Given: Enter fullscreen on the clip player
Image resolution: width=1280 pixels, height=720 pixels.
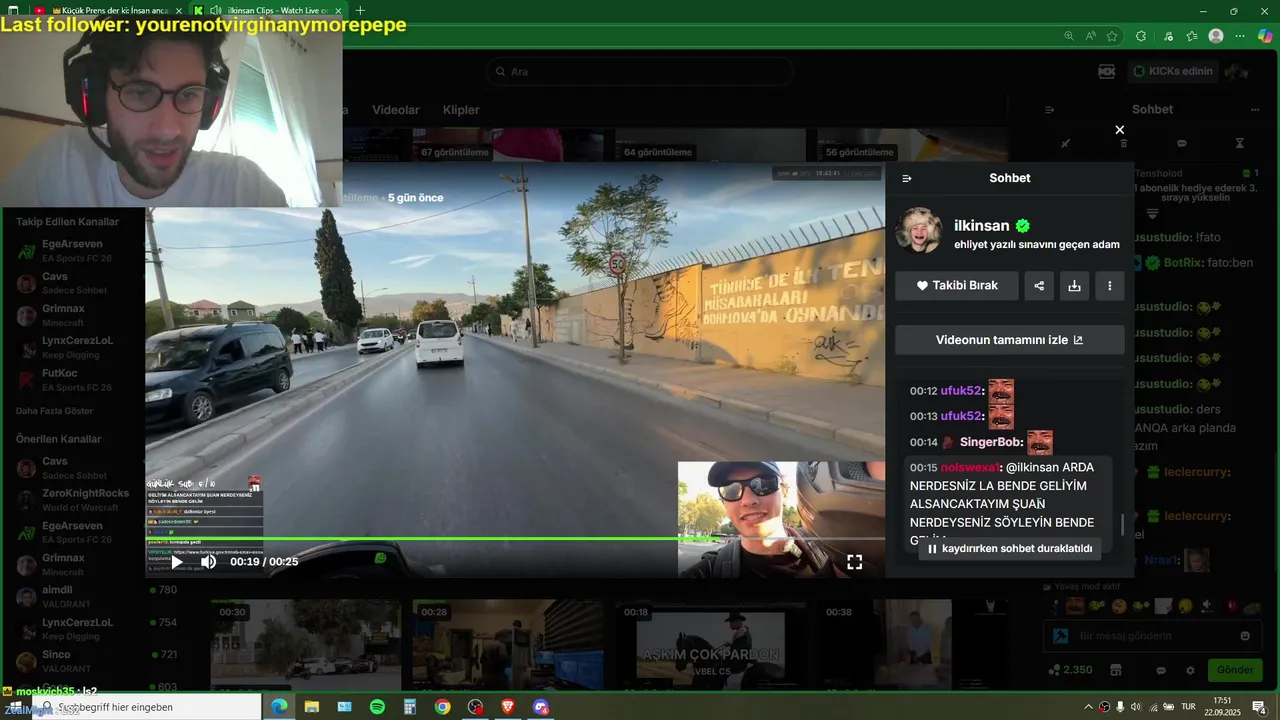Looking at the screenshot, I should (x=854, y=562).
